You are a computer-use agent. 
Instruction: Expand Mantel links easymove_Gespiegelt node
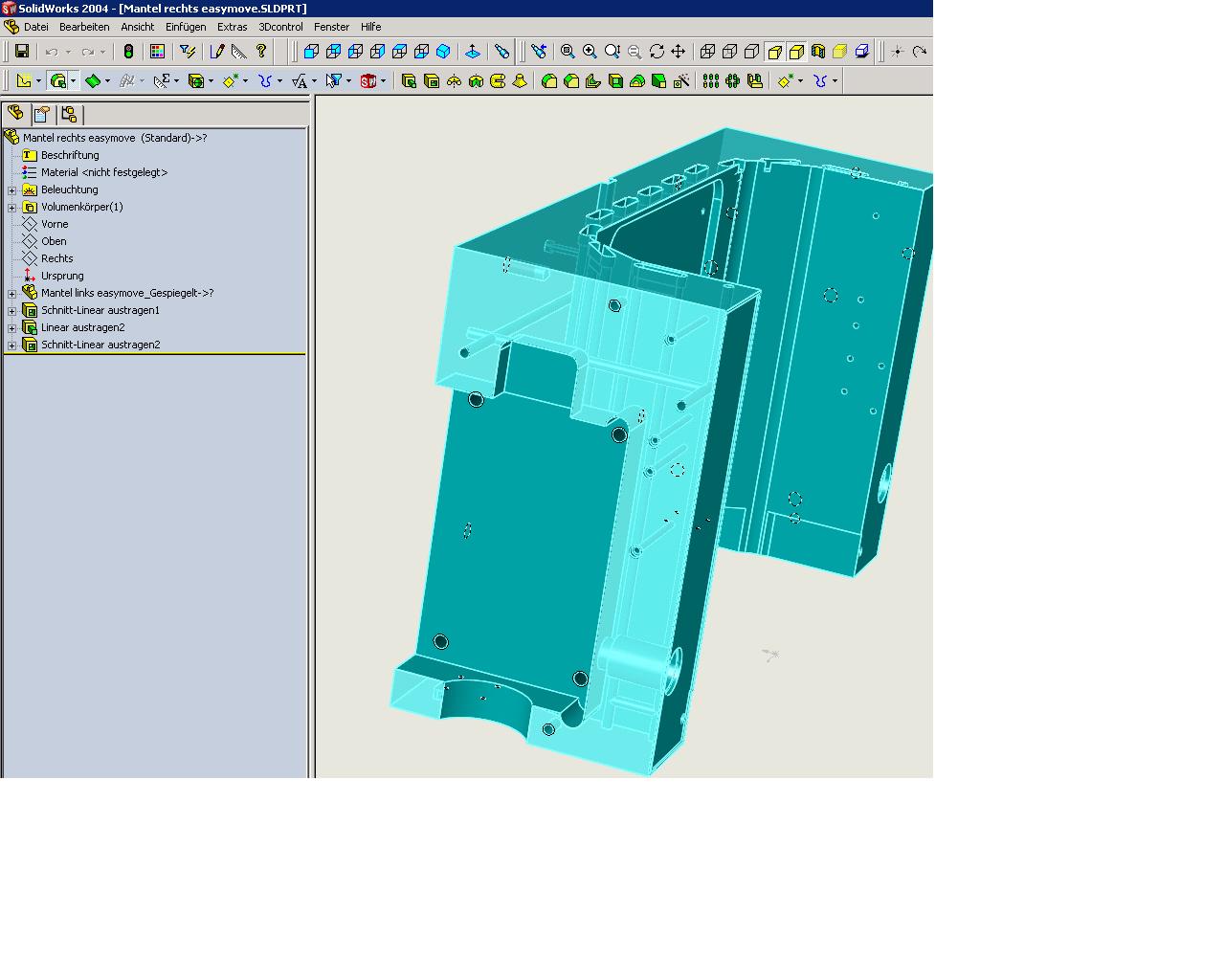12,294
